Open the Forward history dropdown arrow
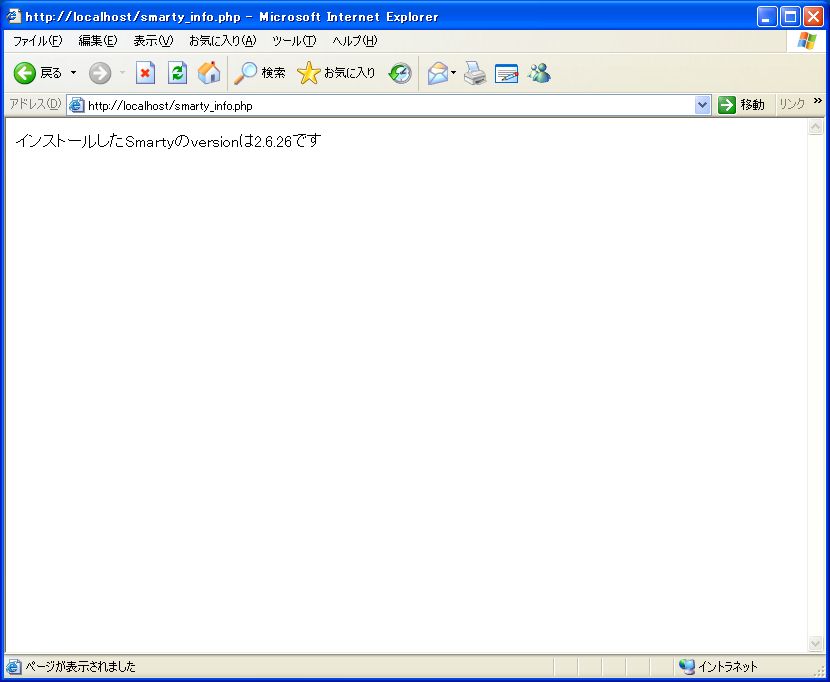Screen dimensions: 830x682 (x=122, y=73)
